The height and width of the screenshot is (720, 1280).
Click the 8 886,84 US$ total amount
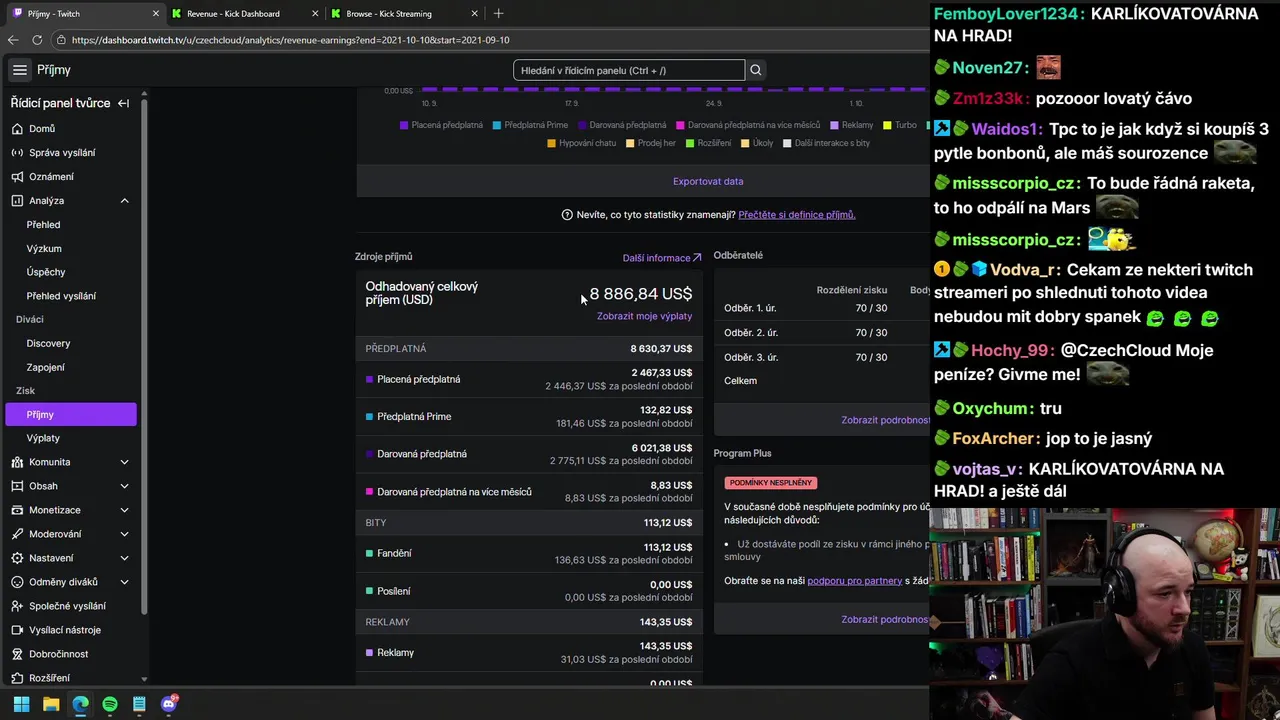[x=641, y=294]
